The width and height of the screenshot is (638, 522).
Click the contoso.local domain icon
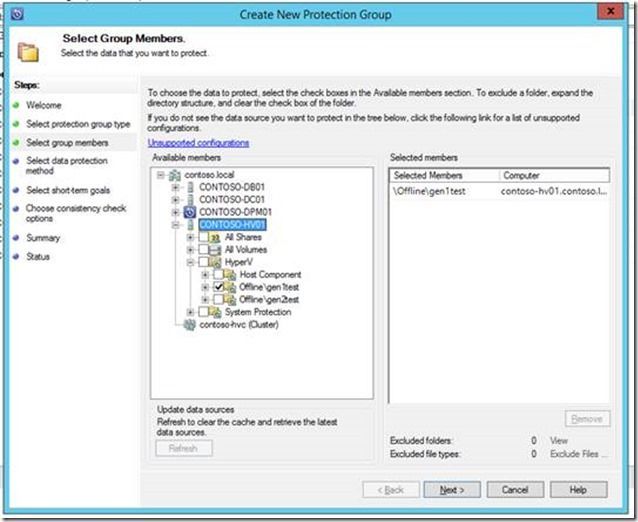pyautogui.click(x=175, y=175)
